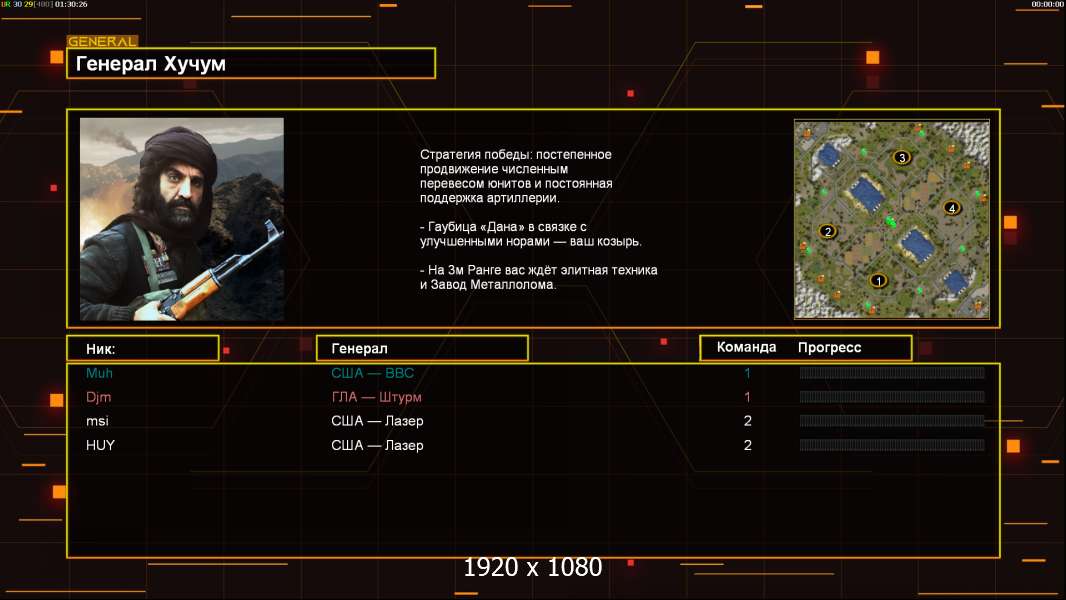Click the 00:00:00 timer at top right

tap(1047, 4)
